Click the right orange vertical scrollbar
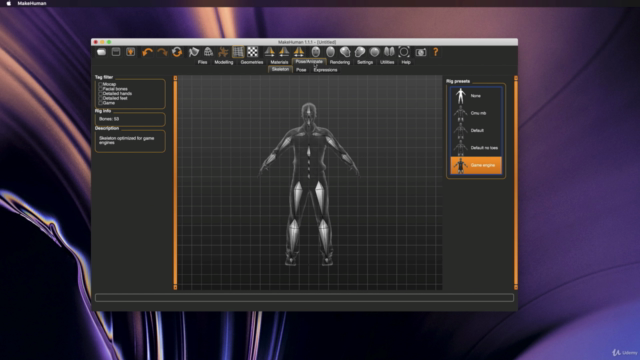Screen dimensions: 640x360 click(x=516, y=182)
